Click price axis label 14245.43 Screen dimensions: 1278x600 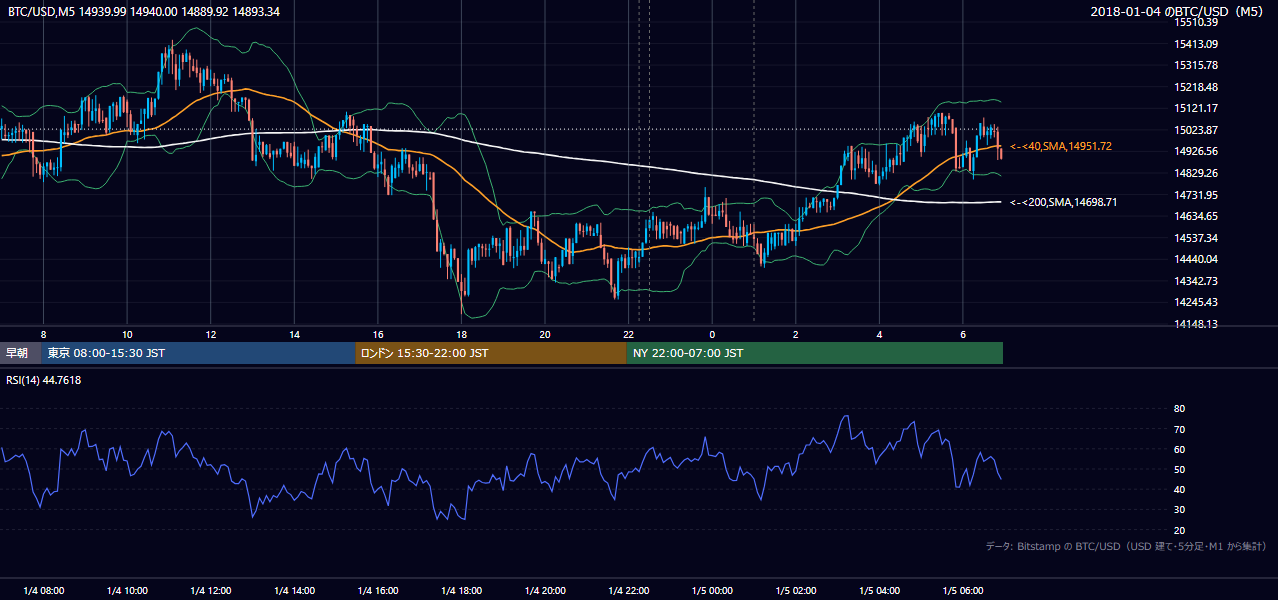tap(1196, 302)
